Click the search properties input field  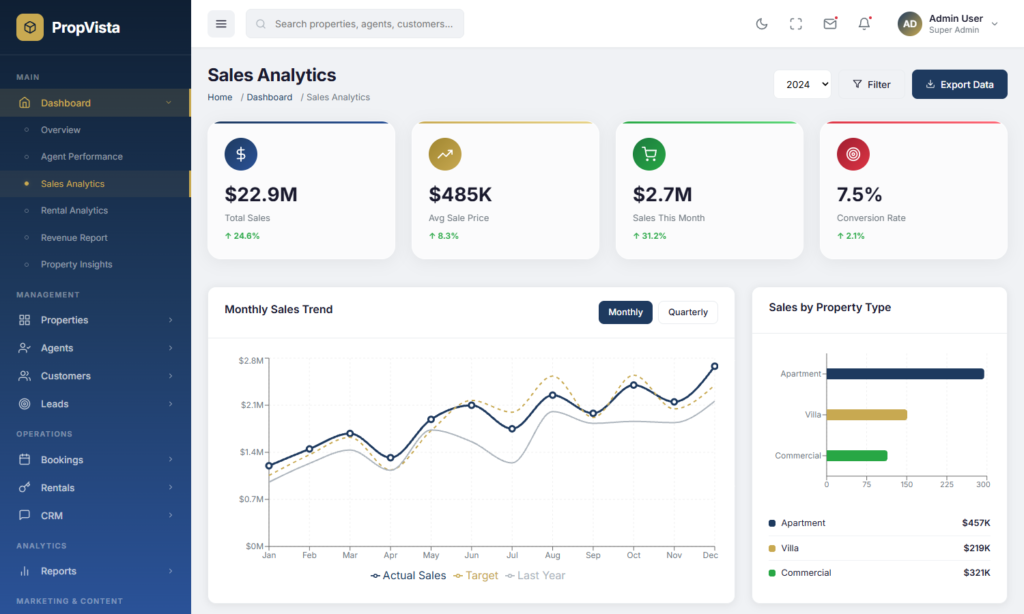coord(355,24)
